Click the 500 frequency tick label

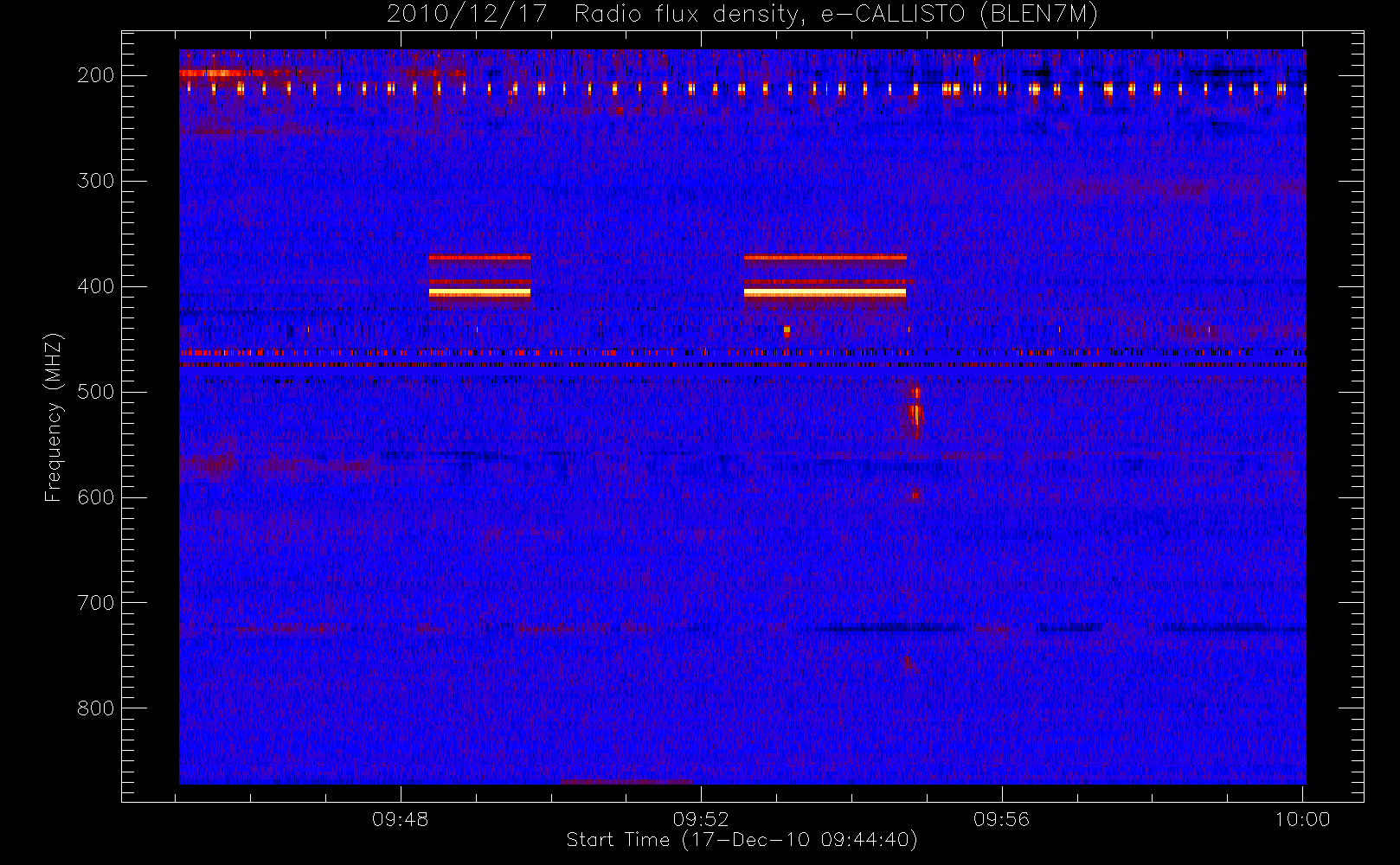click(96, 392)
